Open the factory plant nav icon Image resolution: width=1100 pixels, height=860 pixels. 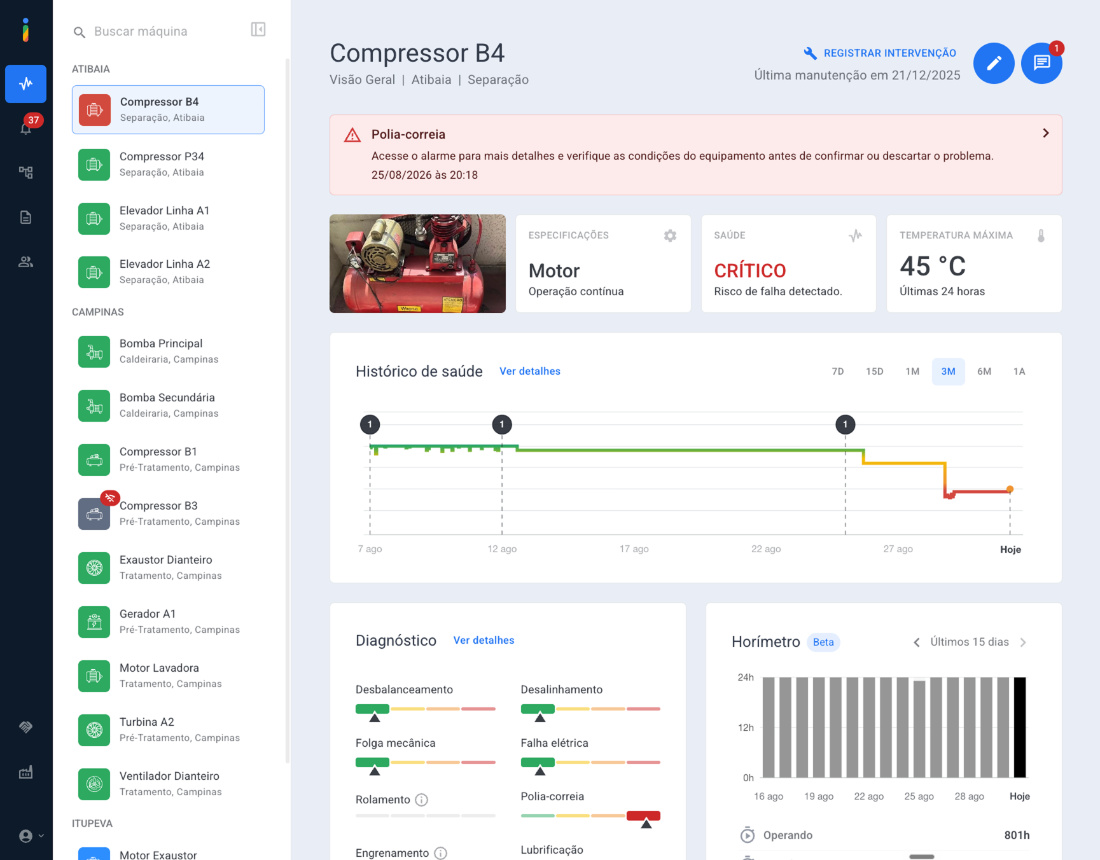(26, 772)
